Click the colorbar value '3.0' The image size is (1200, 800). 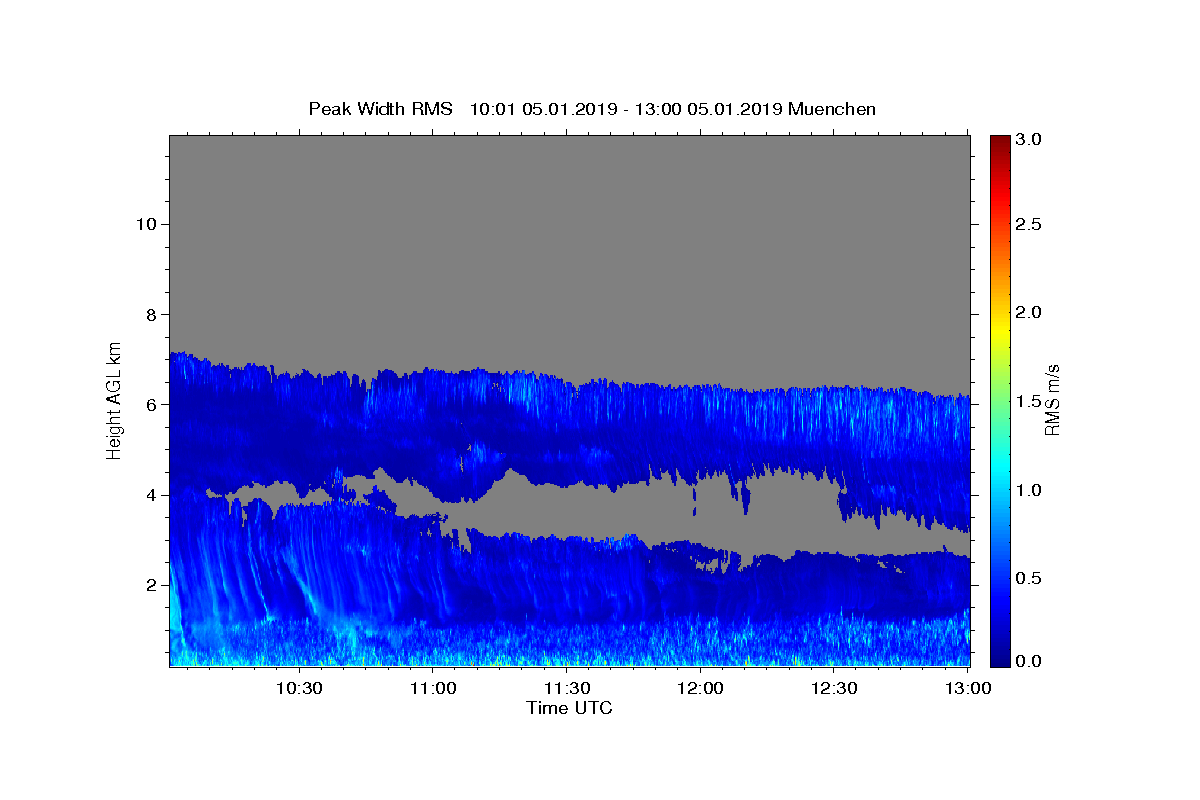1029,140
